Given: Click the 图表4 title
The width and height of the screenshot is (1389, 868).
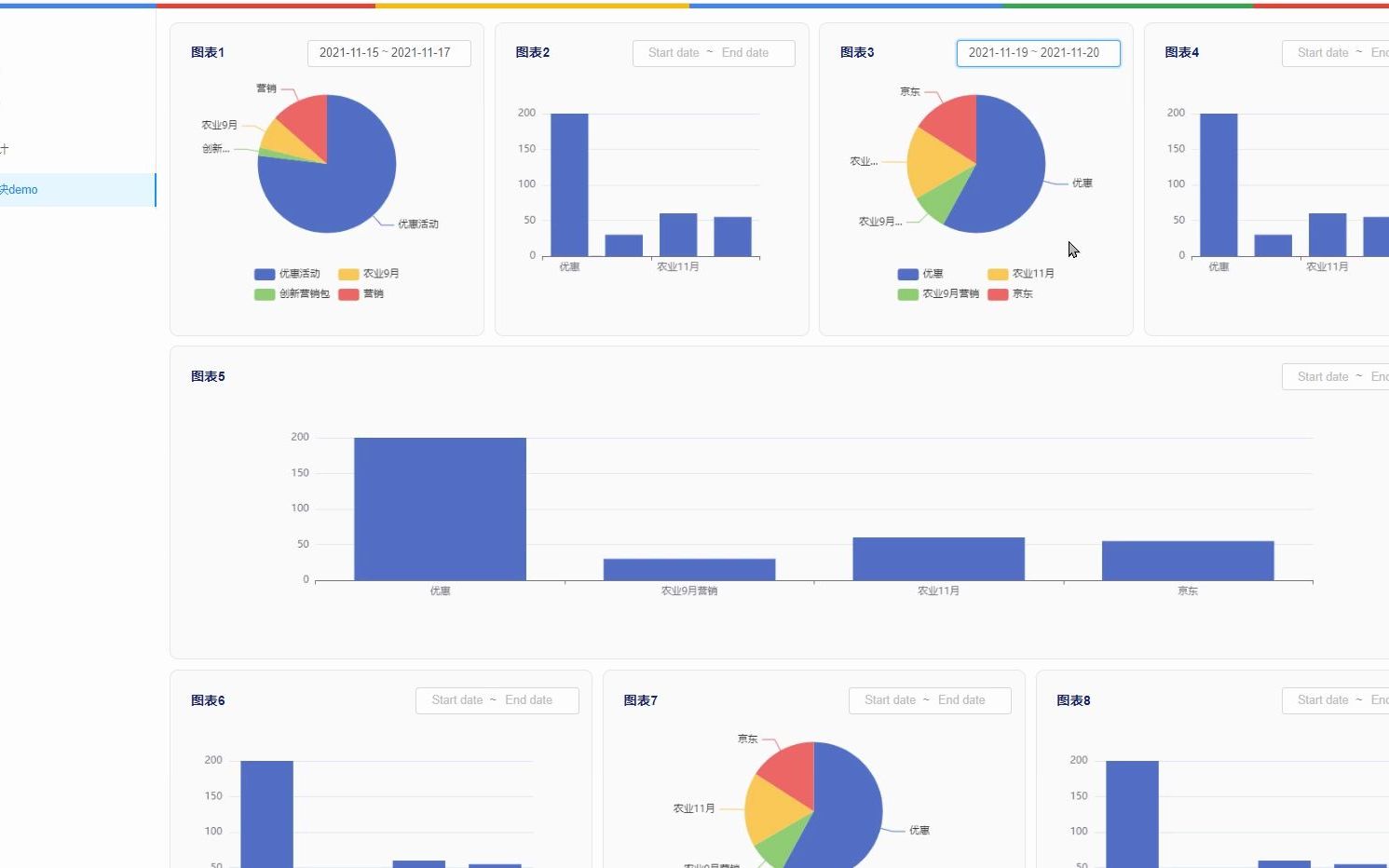Looking at the screenshot, I should tap(1182, 53).
